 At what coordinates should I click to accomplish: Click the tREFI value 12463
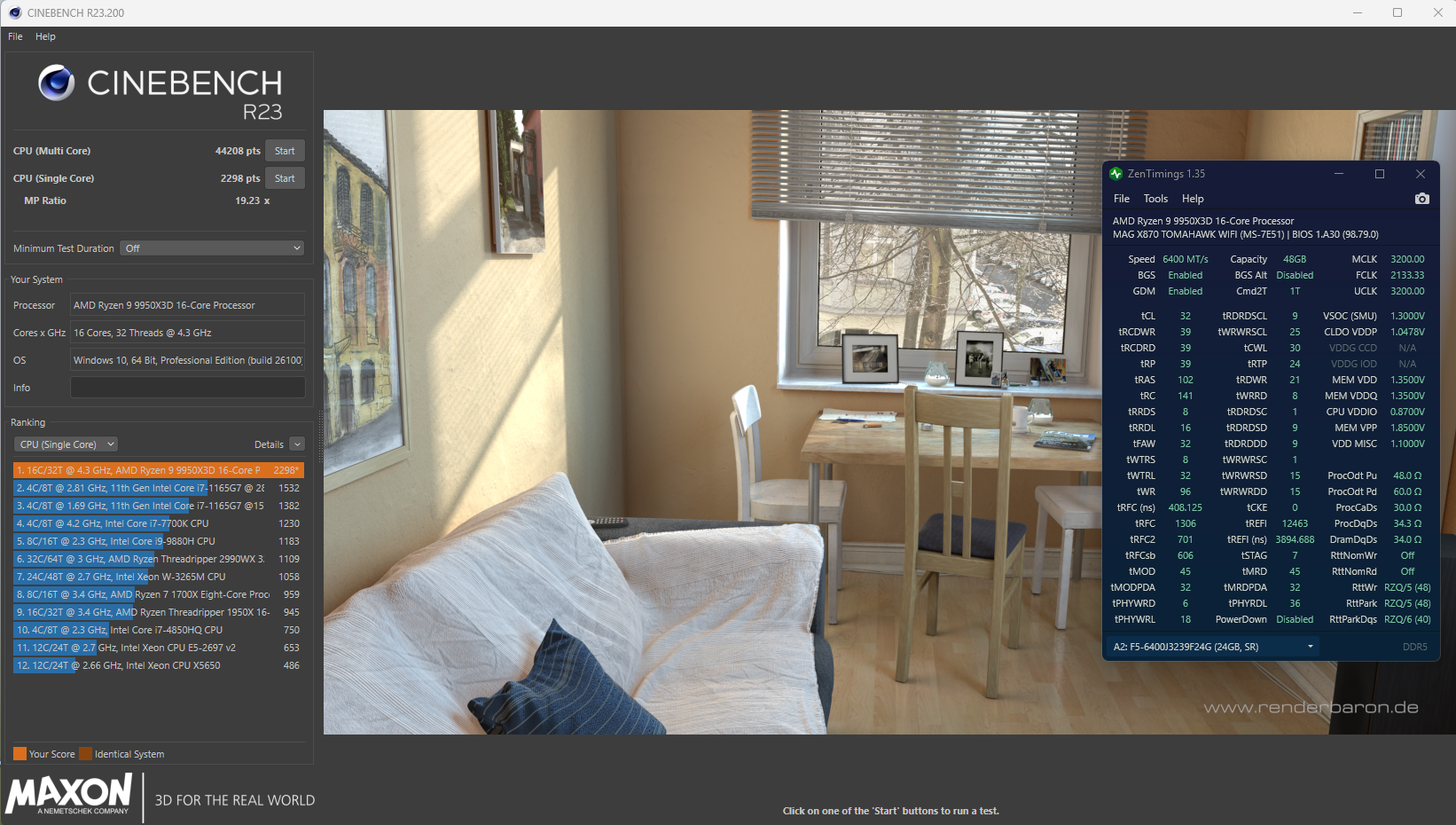[x=1295, y=523]
